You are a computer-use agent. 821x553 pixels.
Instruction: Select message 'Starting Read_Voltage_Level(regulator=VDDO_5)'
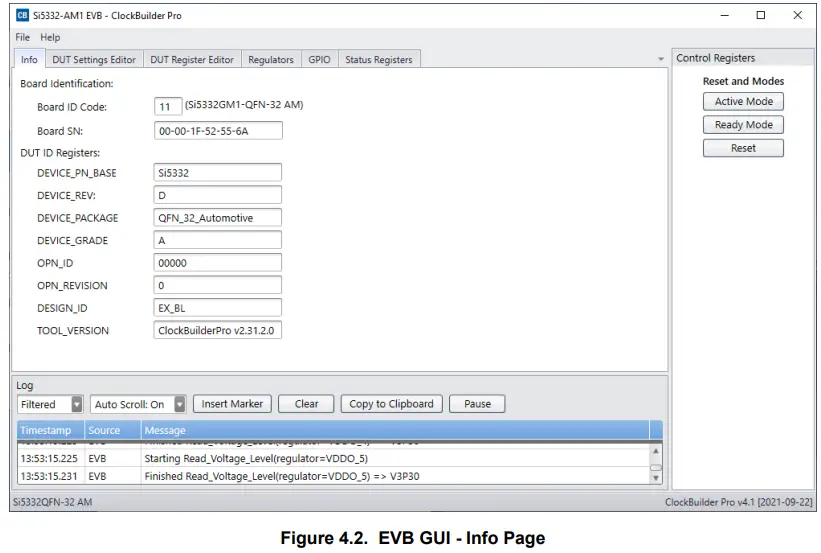click(256, 459)
